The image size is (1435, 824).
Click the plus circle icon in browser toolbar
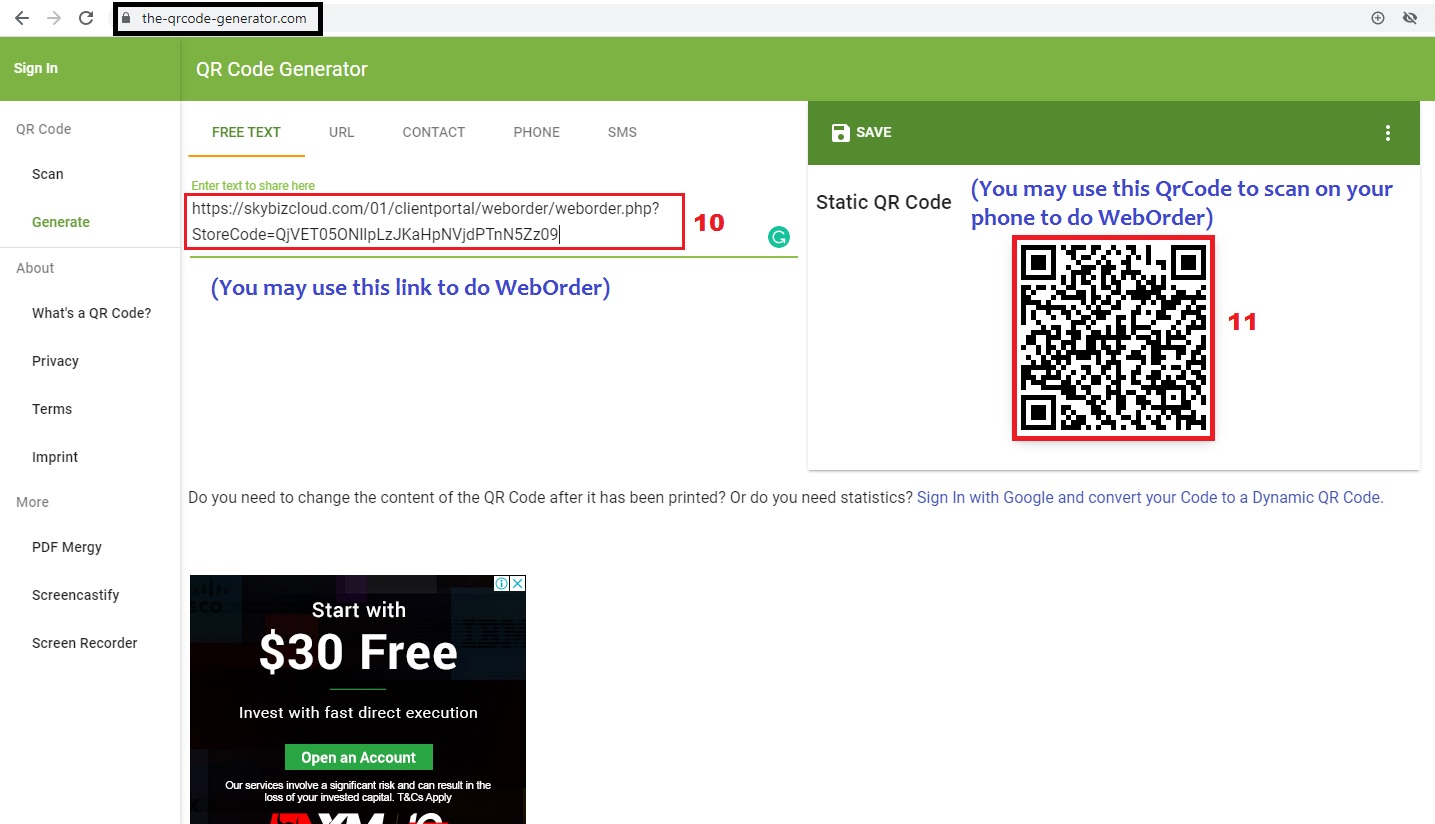(1377, 18)
